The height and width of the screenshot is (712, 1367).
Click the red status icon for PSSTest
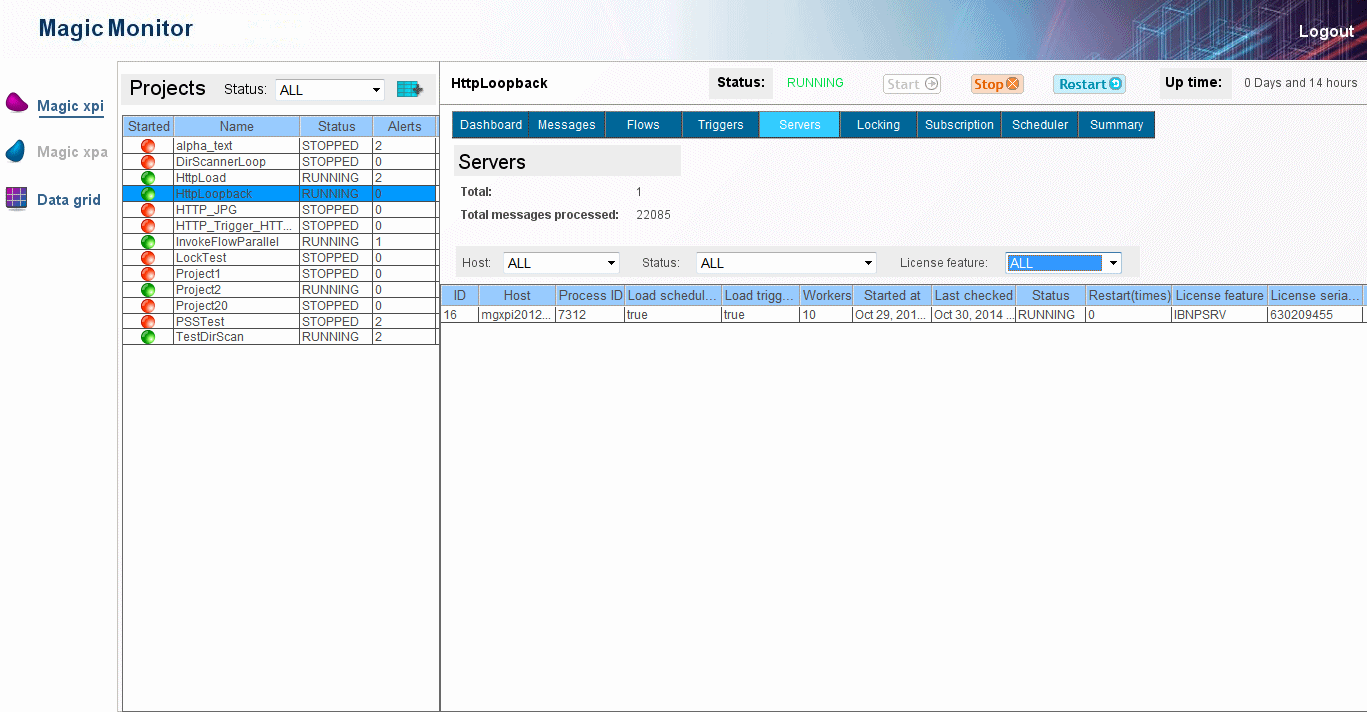[148, 322]
